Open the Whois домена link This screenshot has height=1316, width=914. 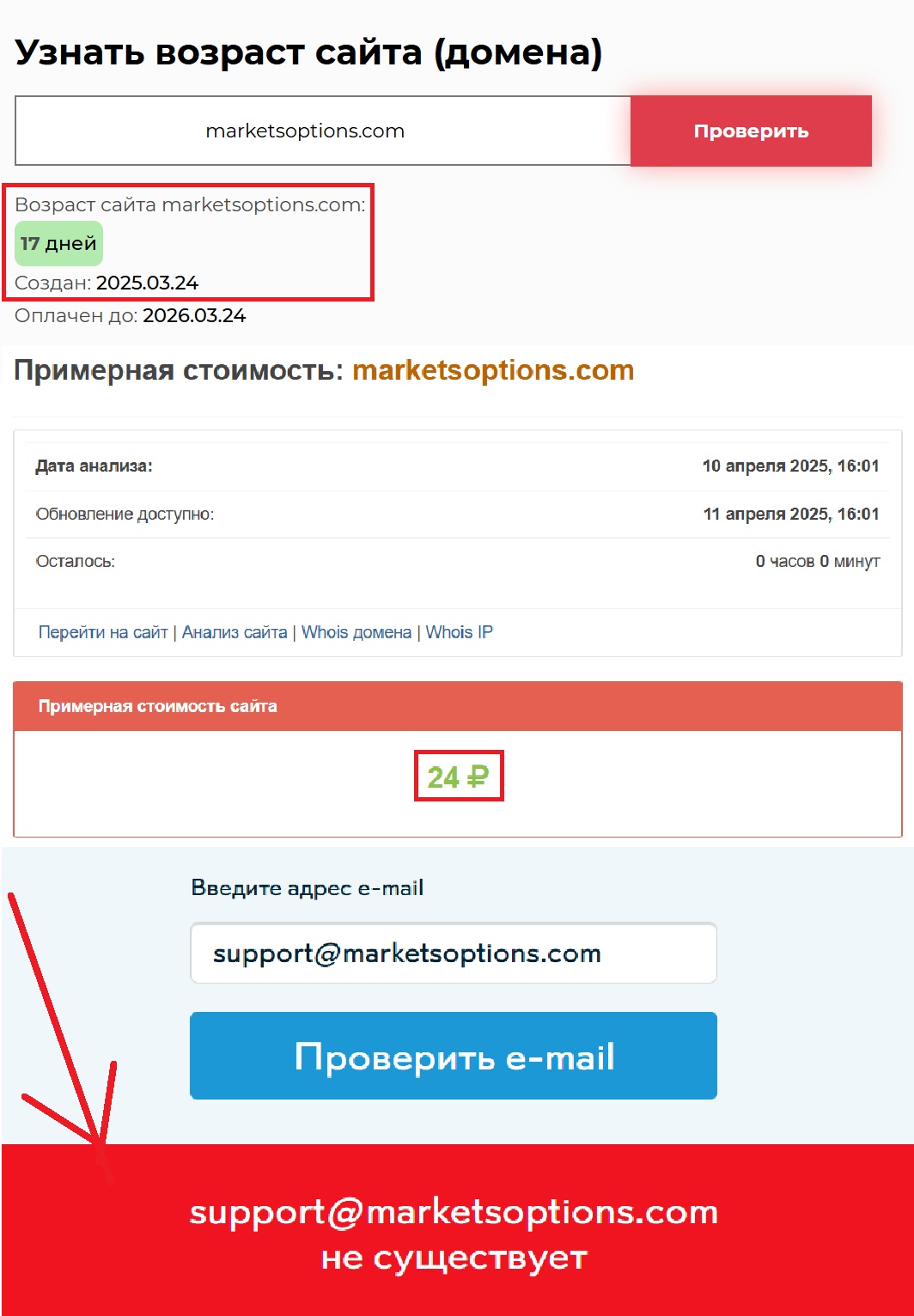tap(356, 632)
